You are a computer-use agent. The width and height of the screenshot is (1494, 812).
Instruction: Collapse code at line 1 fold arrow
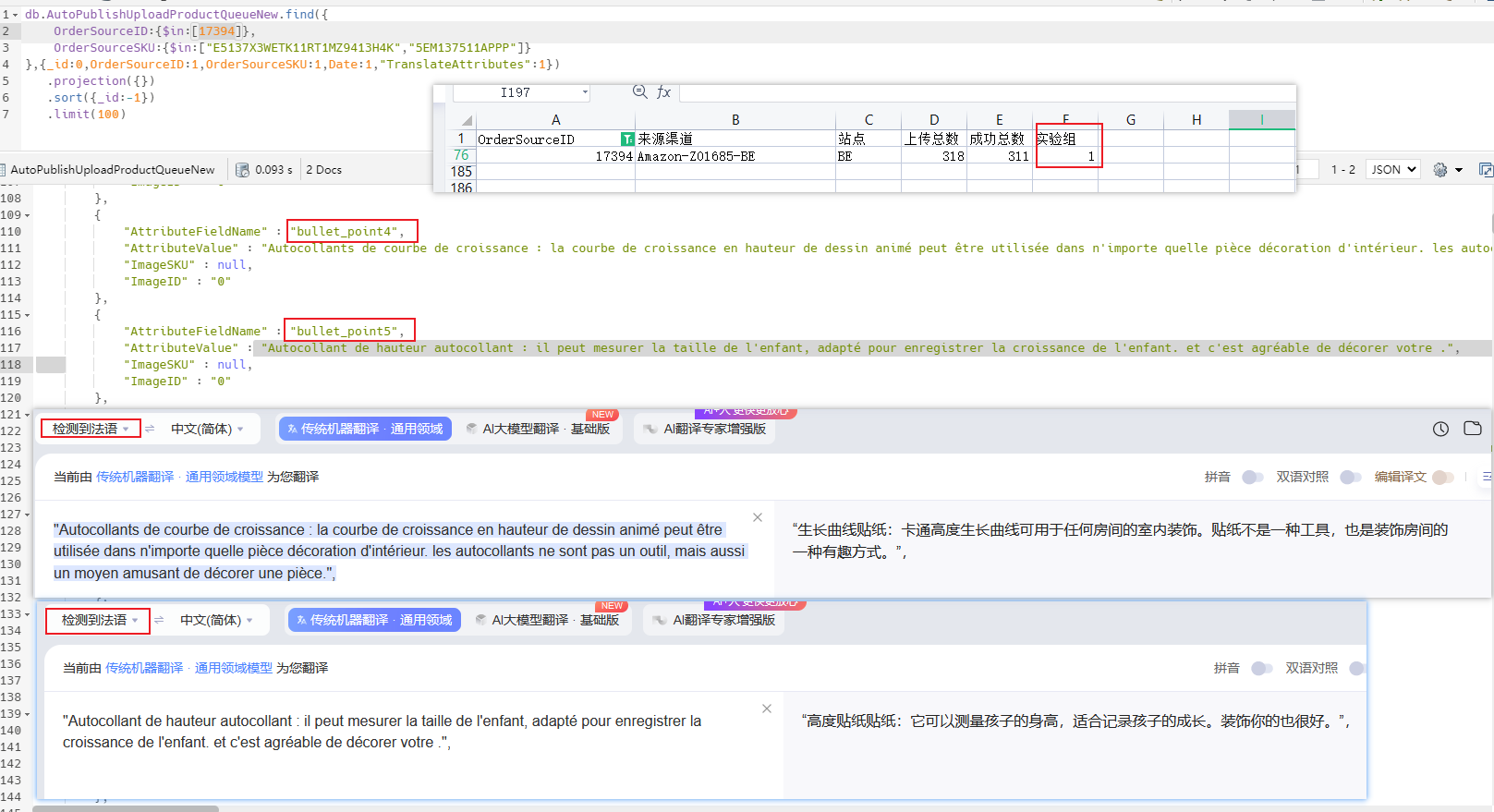click(x=16, y=15)
